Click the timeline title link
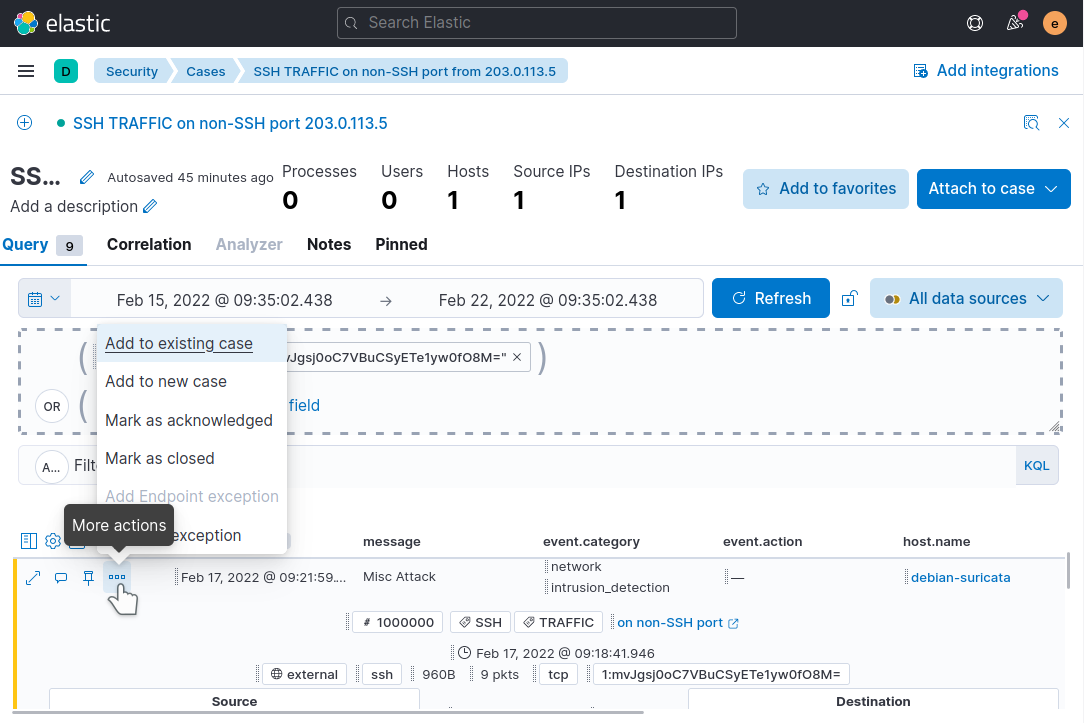 (230, 123)
